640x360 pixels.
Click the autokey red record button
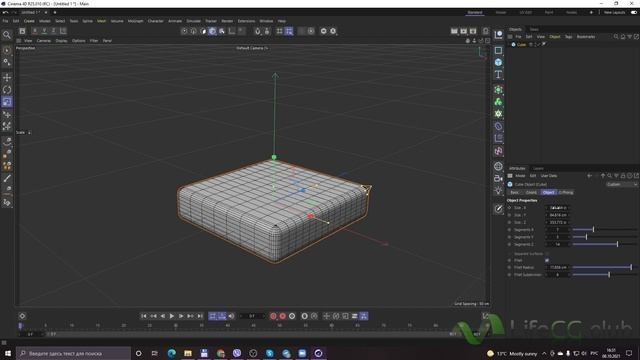point(282,316)
